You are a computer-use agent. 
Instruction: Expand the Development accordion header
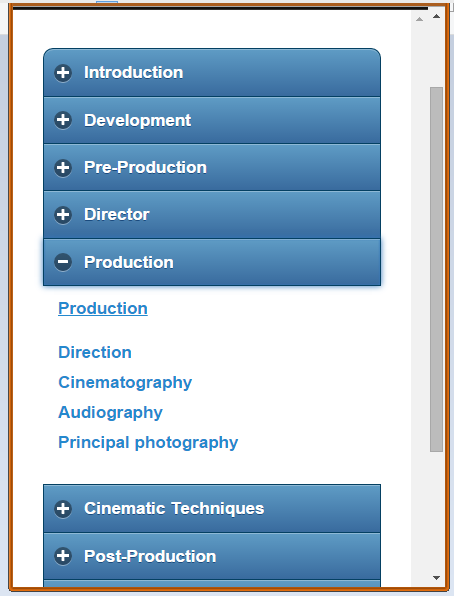pos(212,120)
